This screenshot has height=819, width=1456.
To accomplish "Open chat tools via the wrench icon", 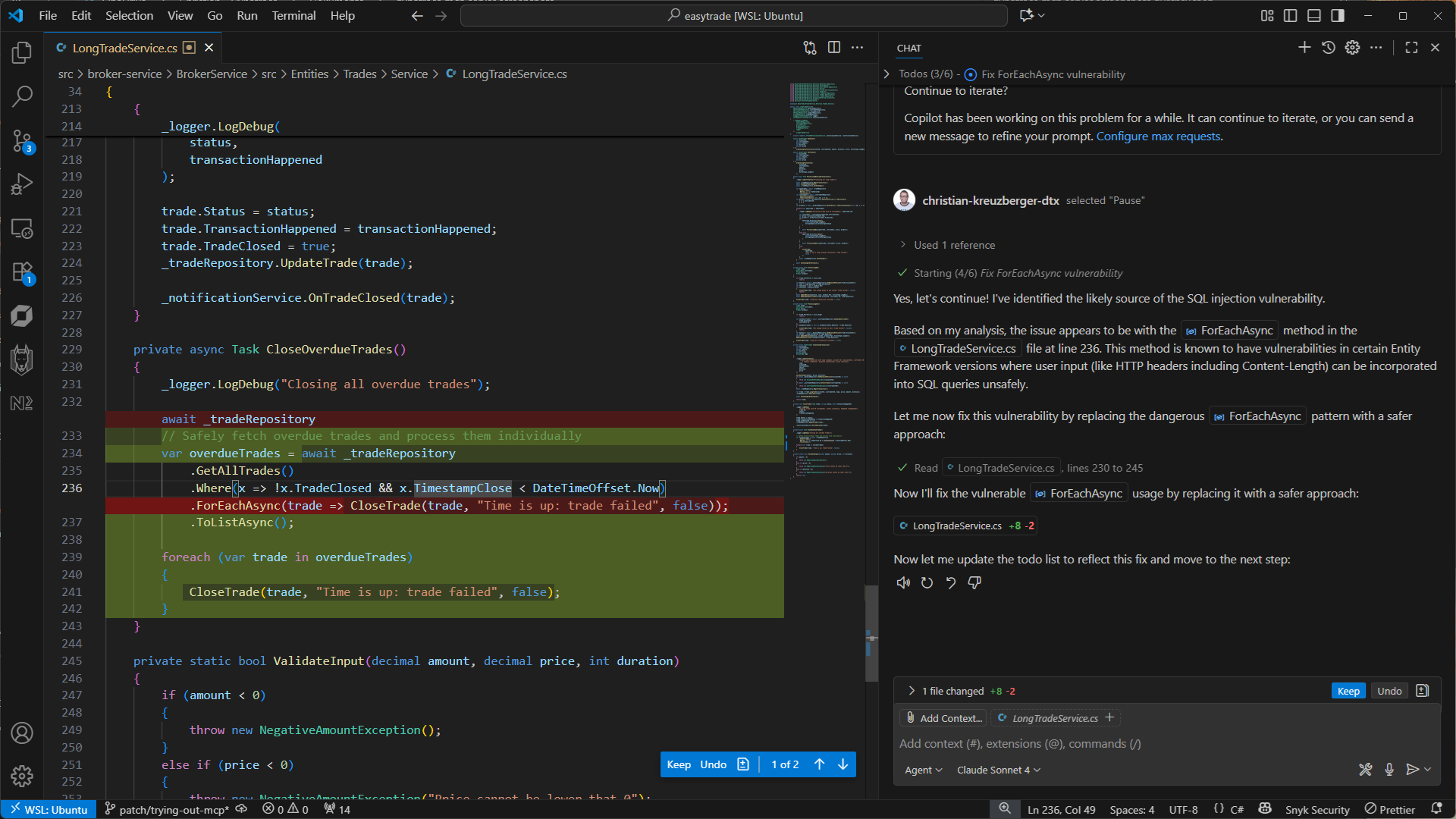I will point(1366,769).
